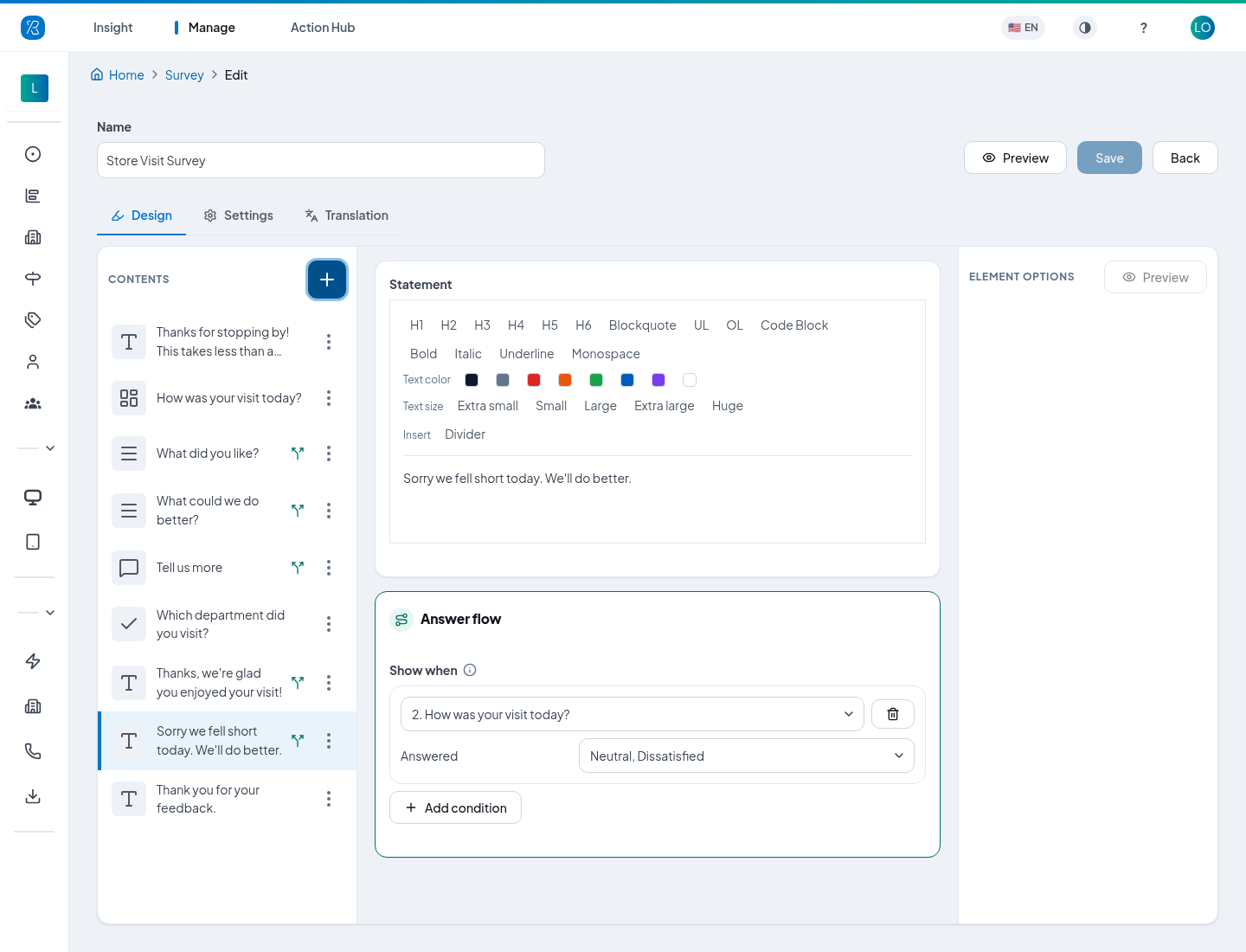Click the blue add content plus button

tap(327, 280)
